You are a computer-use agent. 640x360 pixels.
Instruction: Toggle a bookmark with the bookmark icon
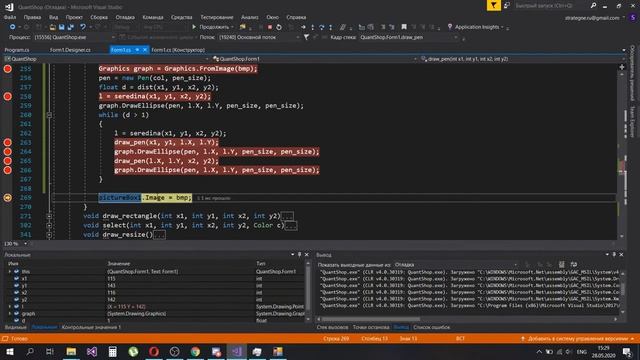pyautogui.click(x=404, y=27)
